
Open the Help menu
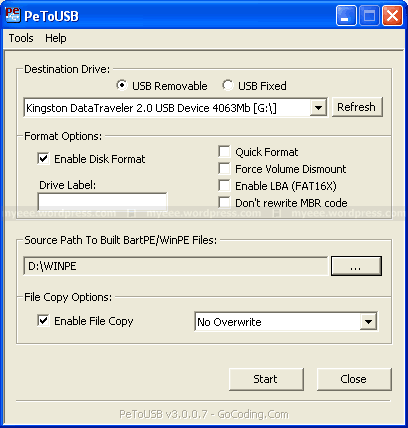(56, 38)
